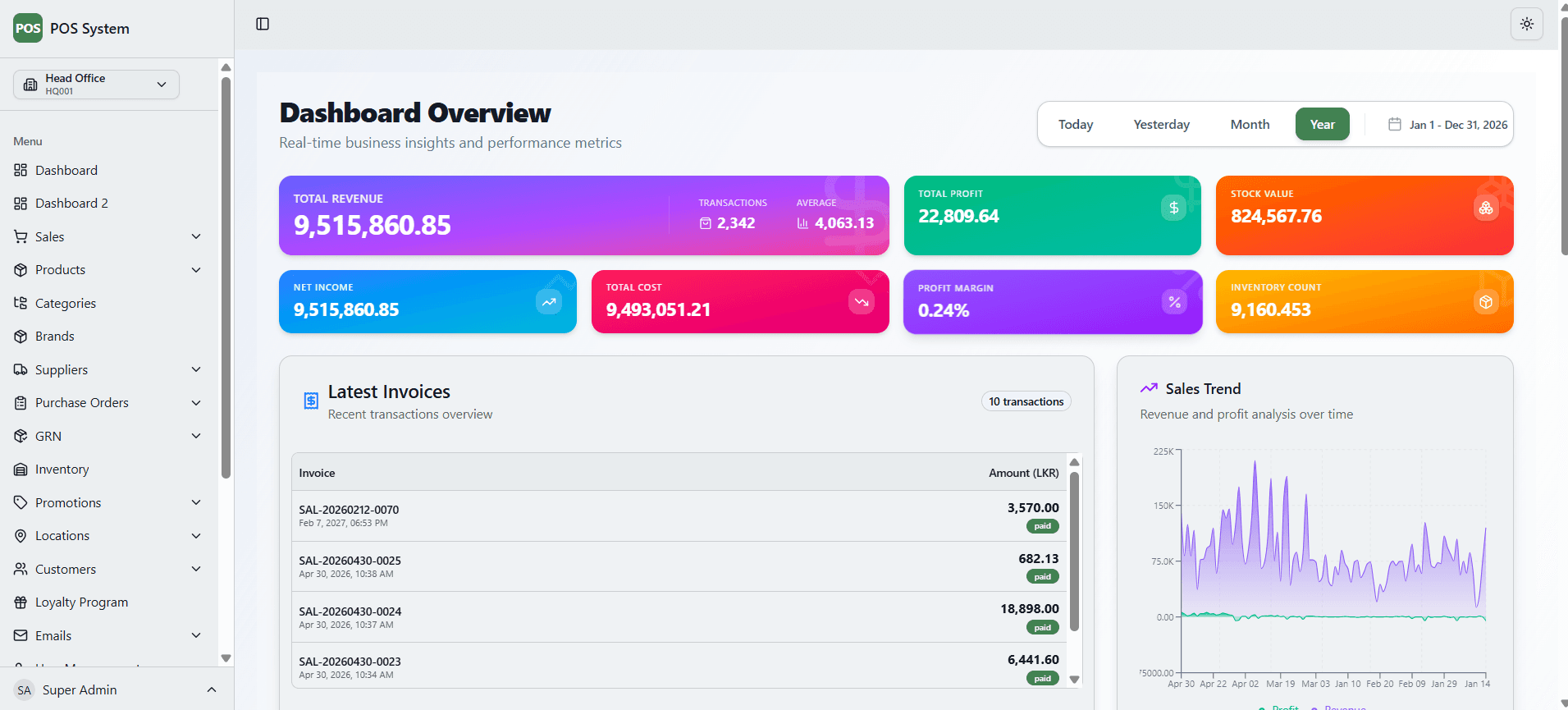Click the Total Profit dollar icon

1173,208
